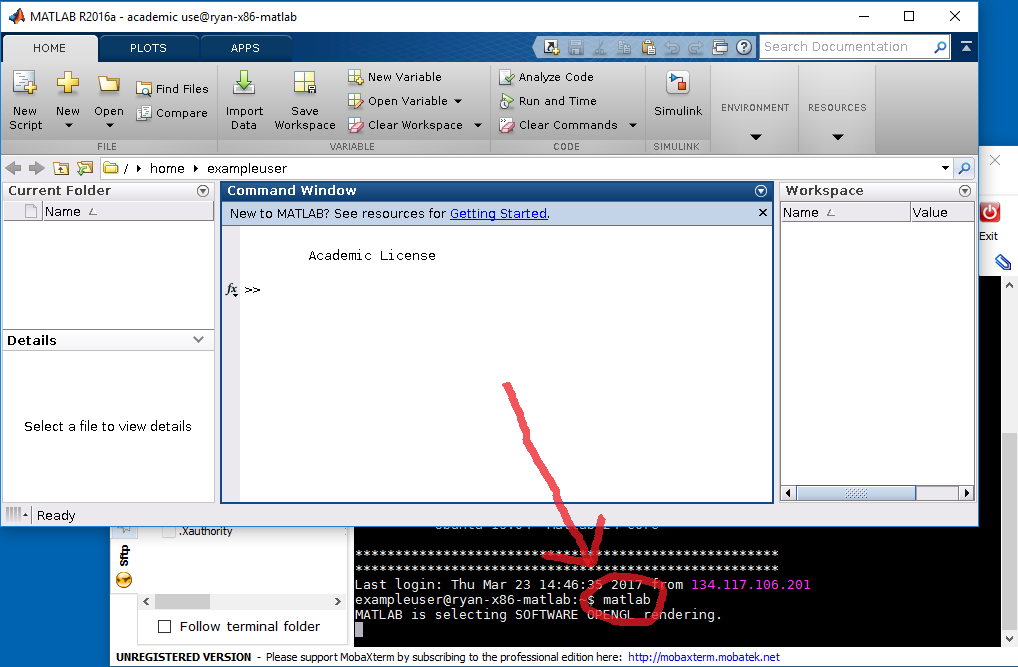The image size is (1018, 667).
Task: Expand the RESOURCES section
Action: tap(838, 136)
